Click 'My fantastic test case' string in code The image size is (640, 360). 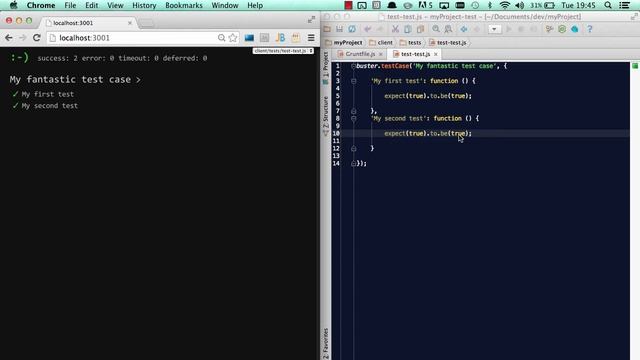(x=454, y=66)
